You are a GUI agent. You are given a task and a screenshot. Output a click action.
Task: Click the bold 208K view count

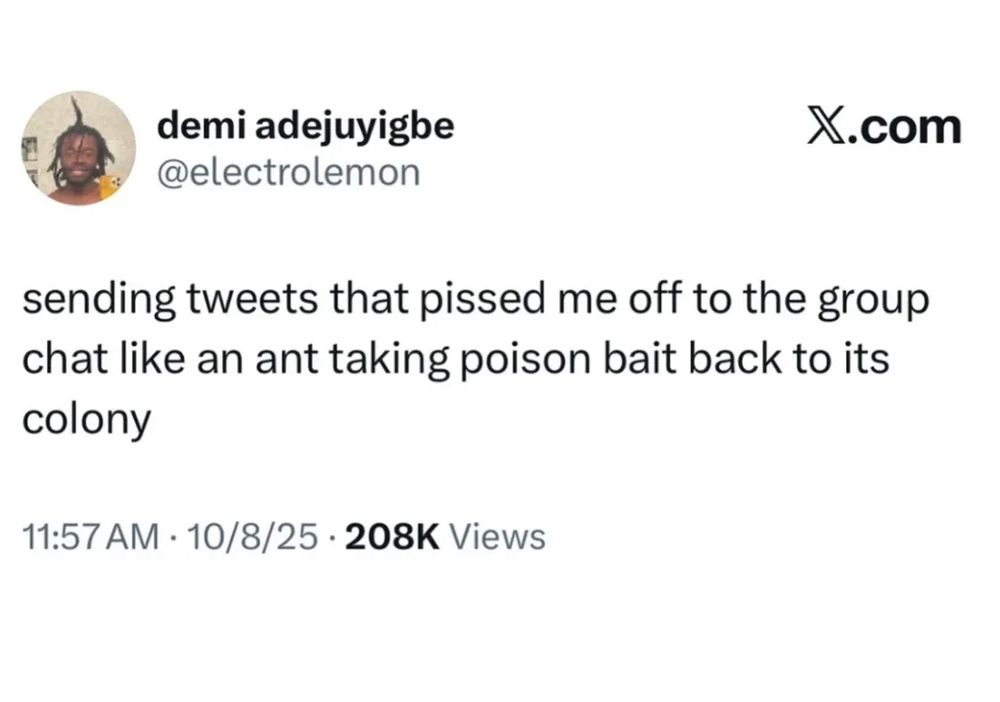tap(392, 537)
